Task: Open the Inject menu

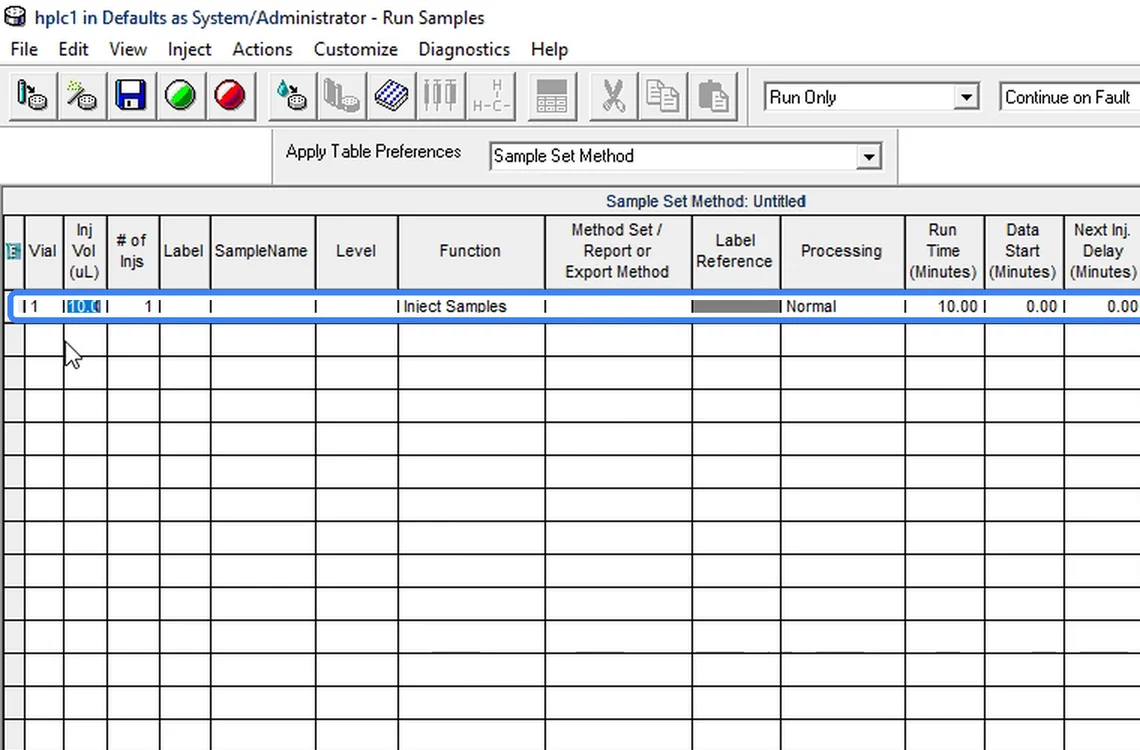Action: [x=189, y=49]
